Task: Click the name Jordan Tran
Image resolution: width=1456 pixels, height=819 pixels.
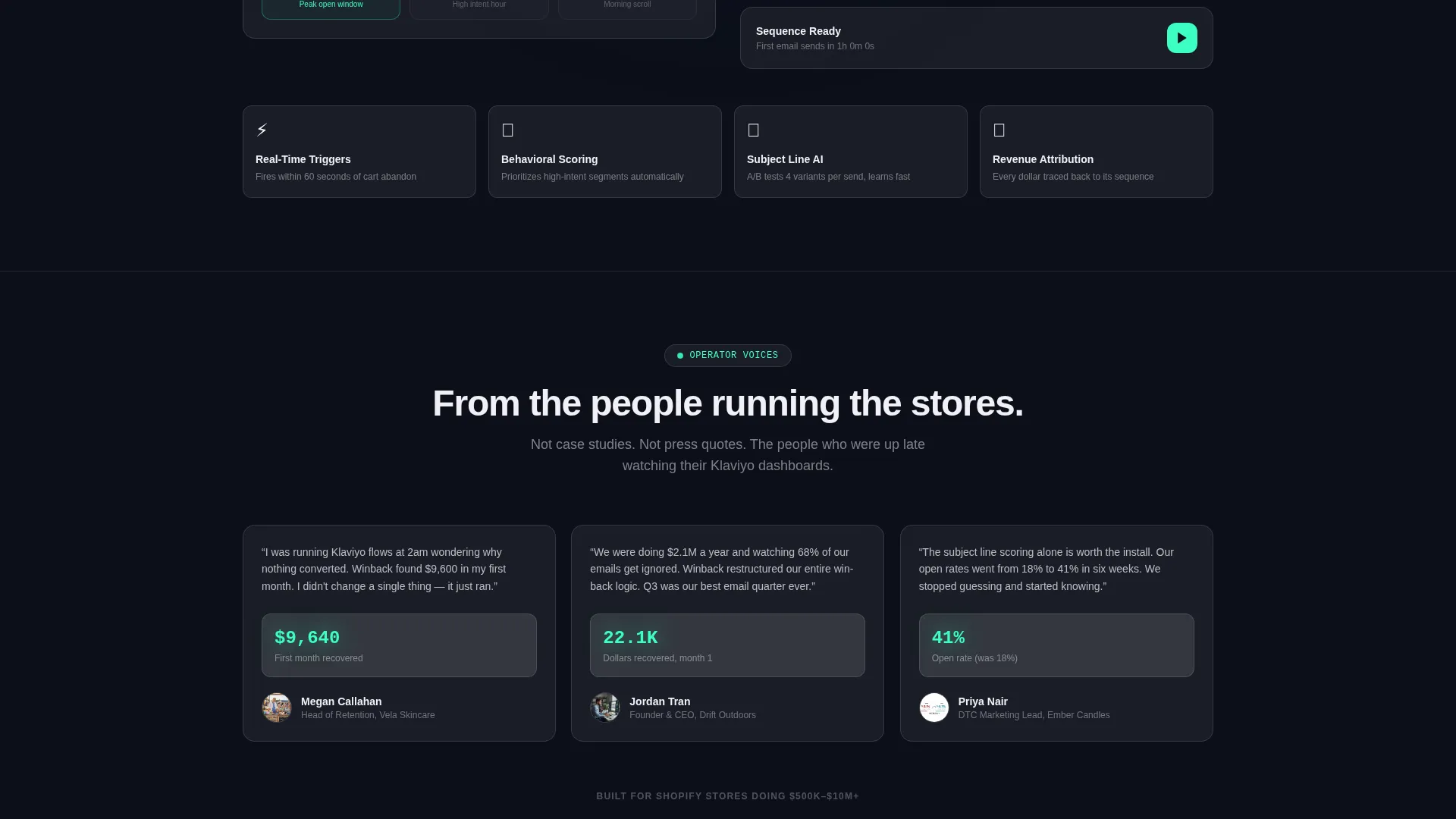Action: [x=660, y=701]
